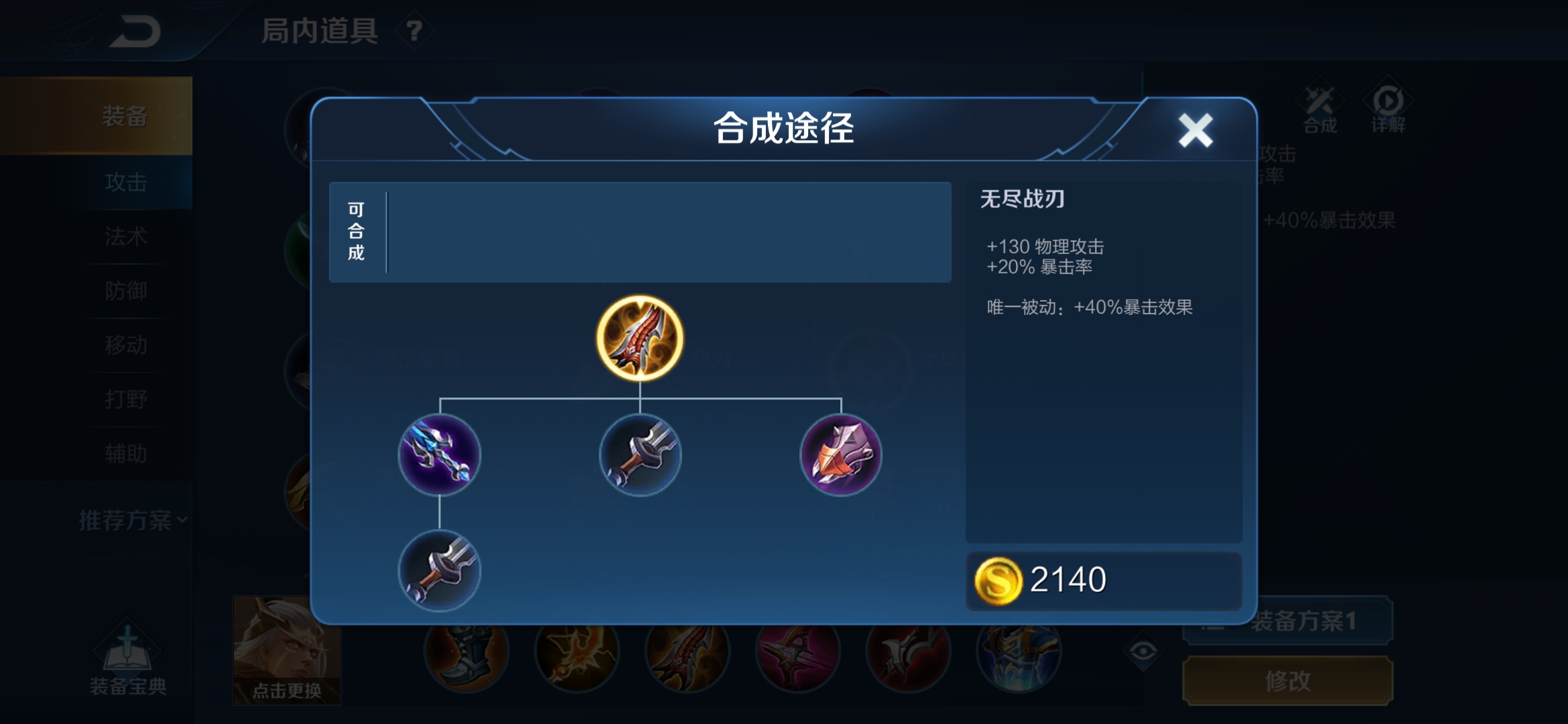This screenshot has width=1568, height=724.
Task: Open the help question mark icon
Action: click(414, 30)
